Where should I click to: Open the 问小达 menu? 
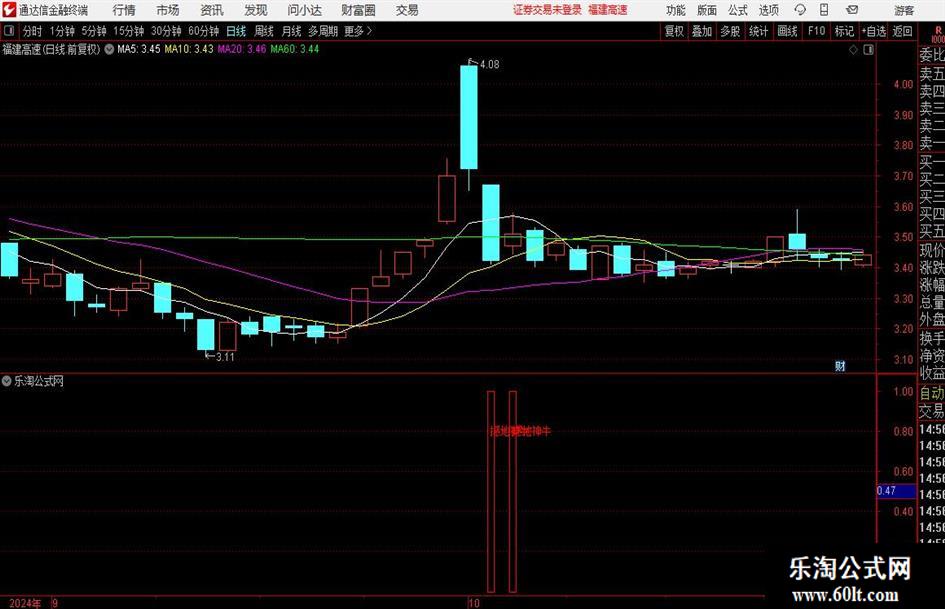point(304,10)
